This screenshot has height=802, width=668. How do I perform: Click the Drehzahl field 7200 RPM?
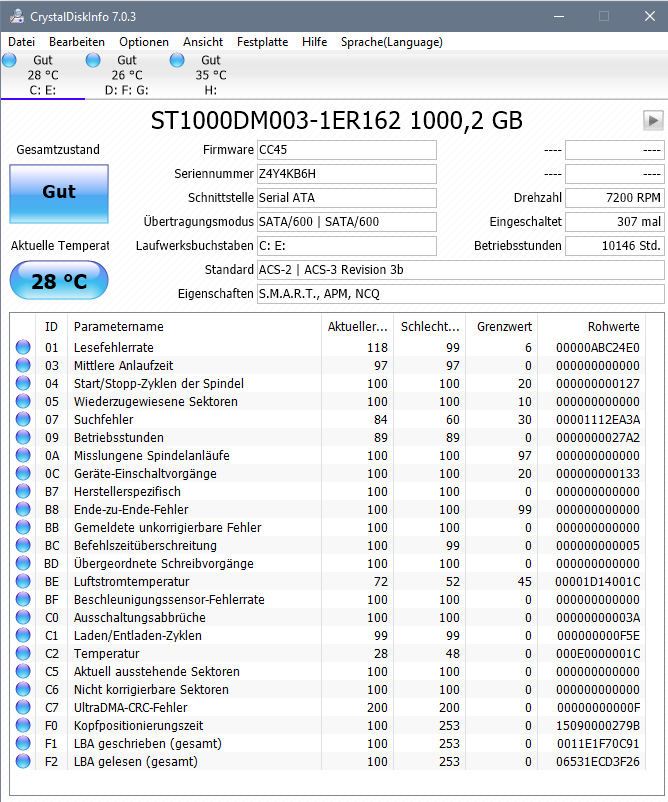615,198
